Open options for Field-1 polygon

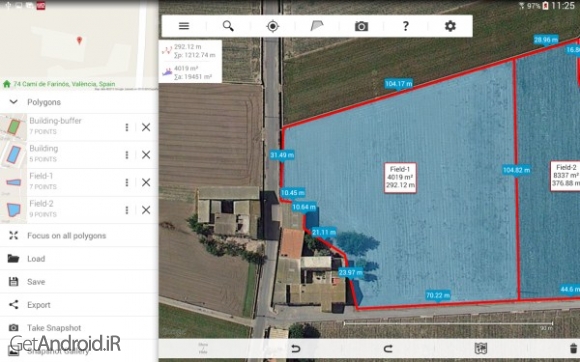coord(127,182)
